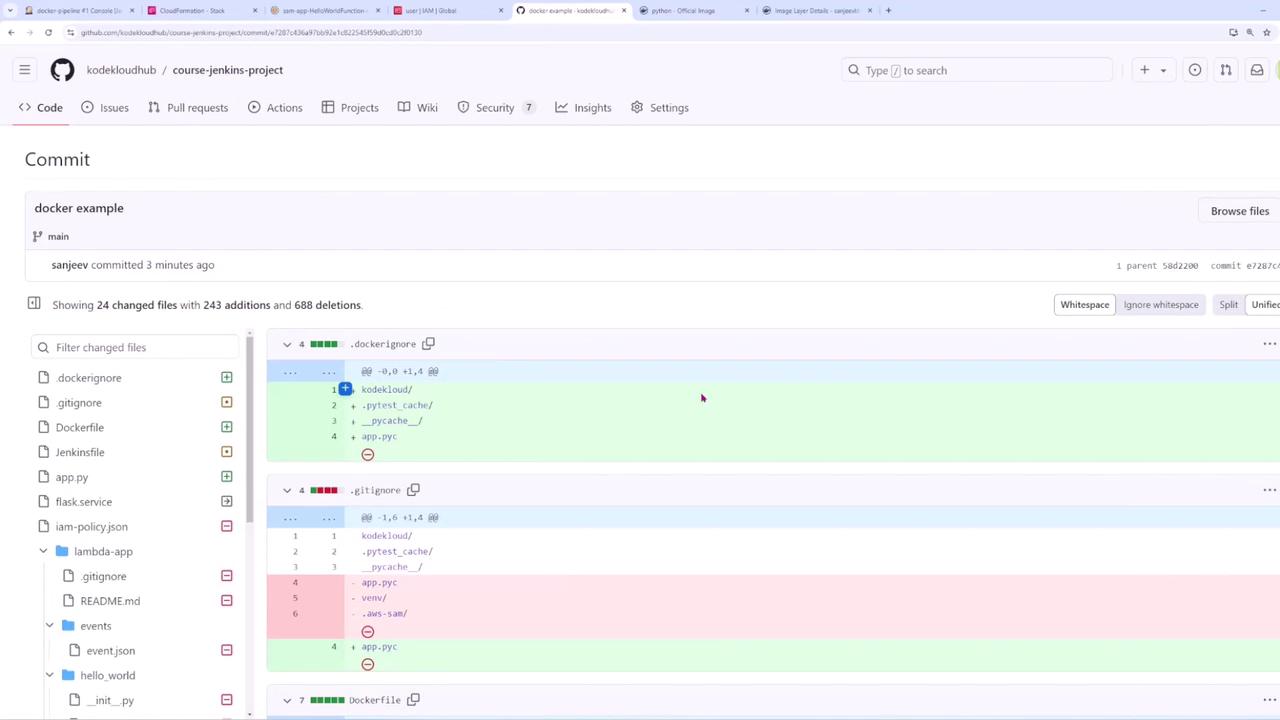Switch to the Projects tab
The width and height of the screenshot is (1280, 720).
tap(350, 108)
